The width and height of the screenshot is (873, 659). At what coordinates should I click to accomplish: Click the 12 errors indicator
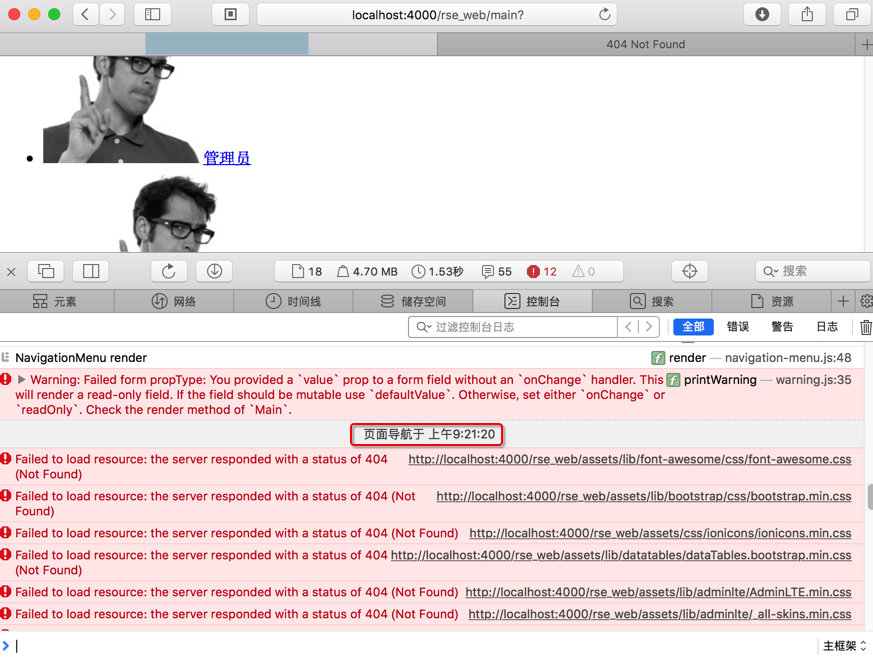coord(542,271)
